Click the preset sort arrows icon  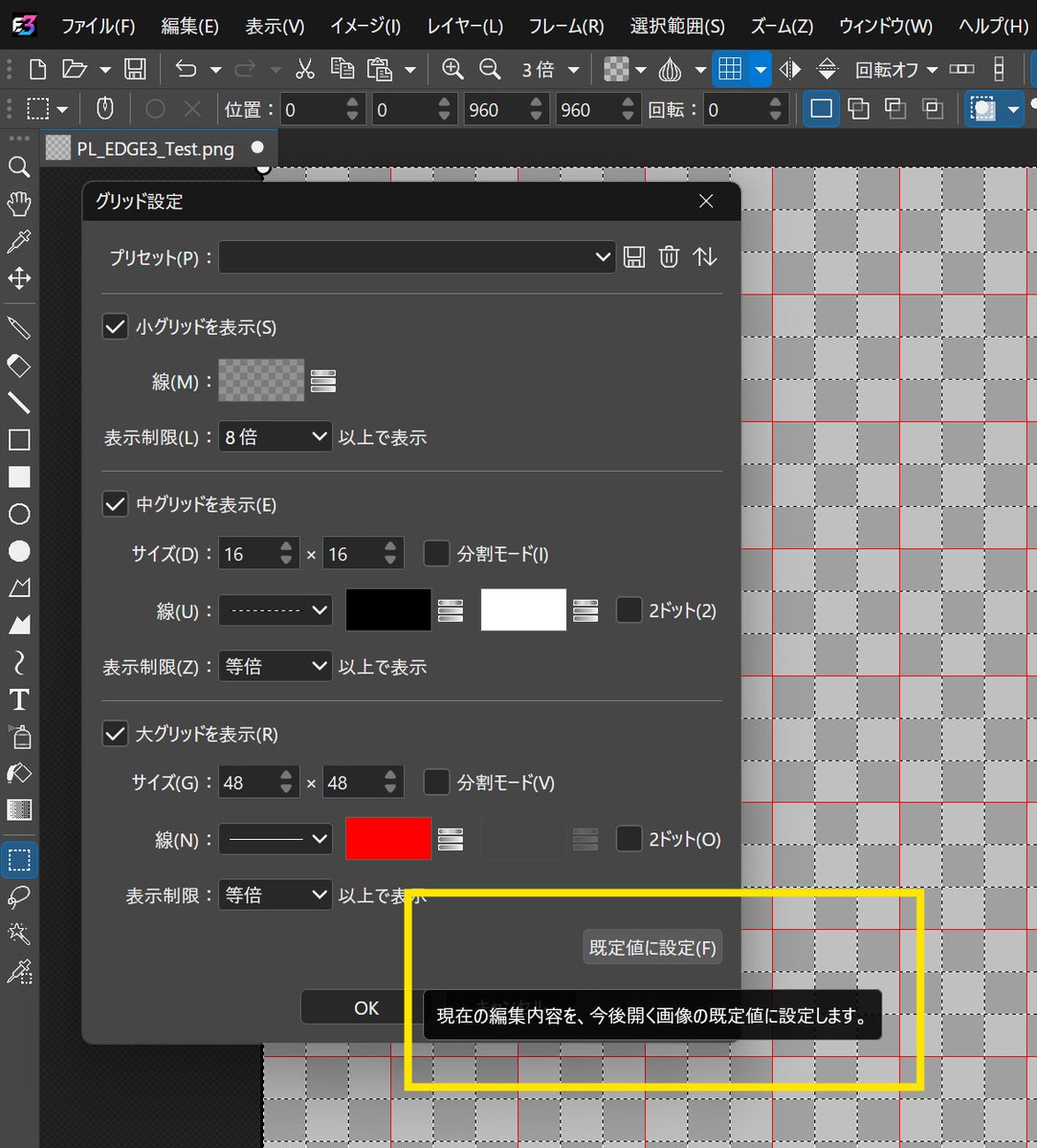point(705,256)
